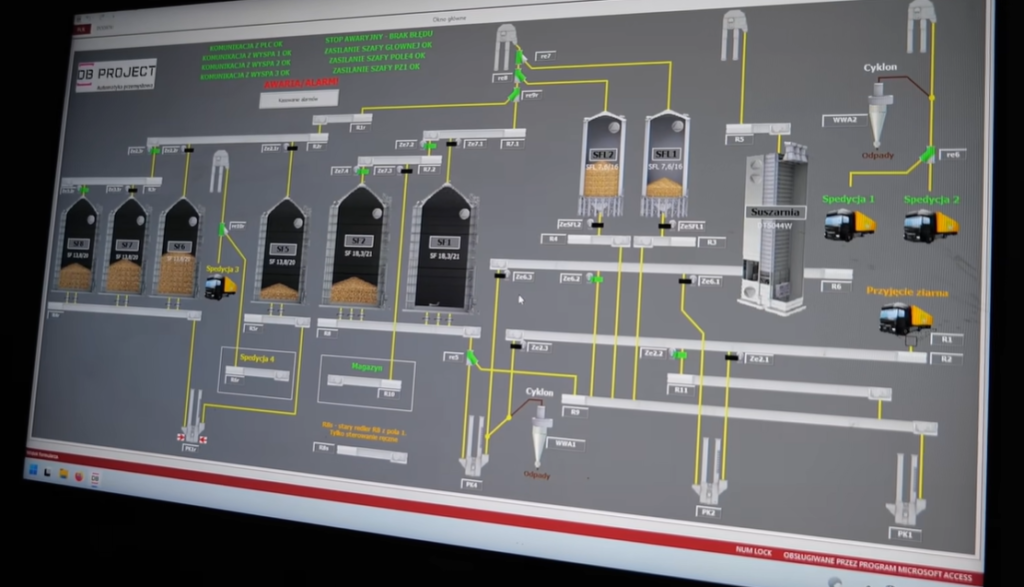Toggle the re5 diverter valve
The width and height of the screenshot is (1024, 587).
click(472, 358)
